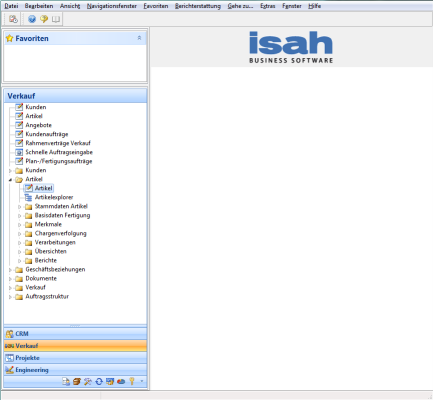Click the clipboard with clock toolbar icon
Screen dimensions: 433x400
coord(13,19)
